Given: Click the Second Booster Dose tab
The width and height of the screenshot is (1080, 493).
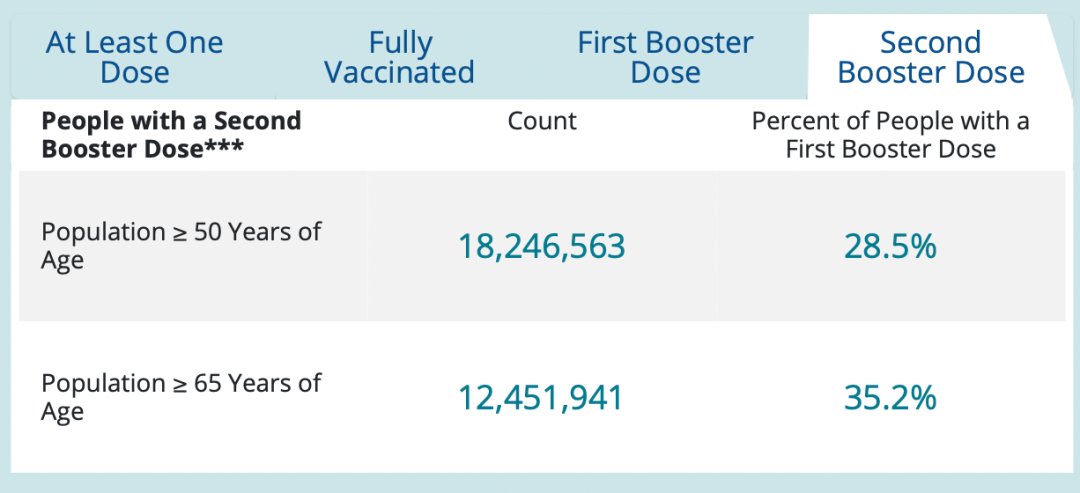Looking at the screenshot, I should pyautogui.click(x=931, y=57).
